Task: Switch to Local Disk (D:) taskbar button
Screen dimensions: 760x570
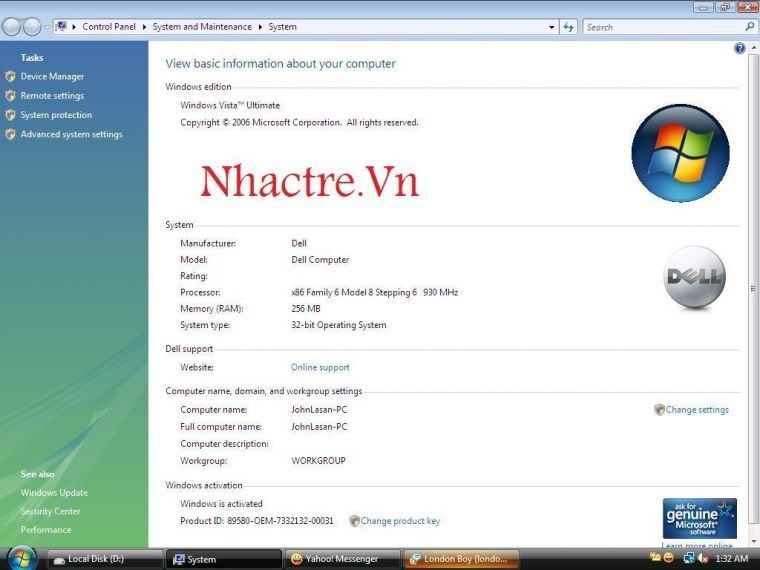Action: pyautogui.click(x=105, y=559)
